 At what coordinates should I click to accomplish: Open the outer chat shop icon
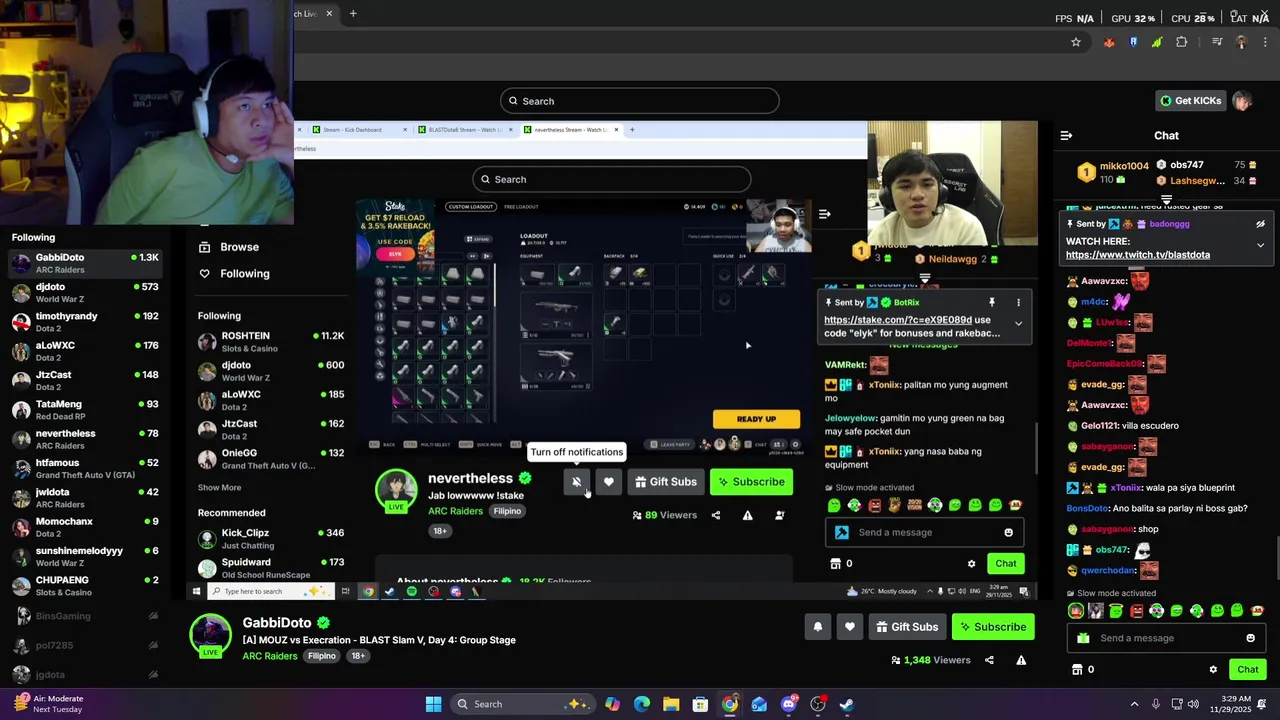click(1077, 670)
